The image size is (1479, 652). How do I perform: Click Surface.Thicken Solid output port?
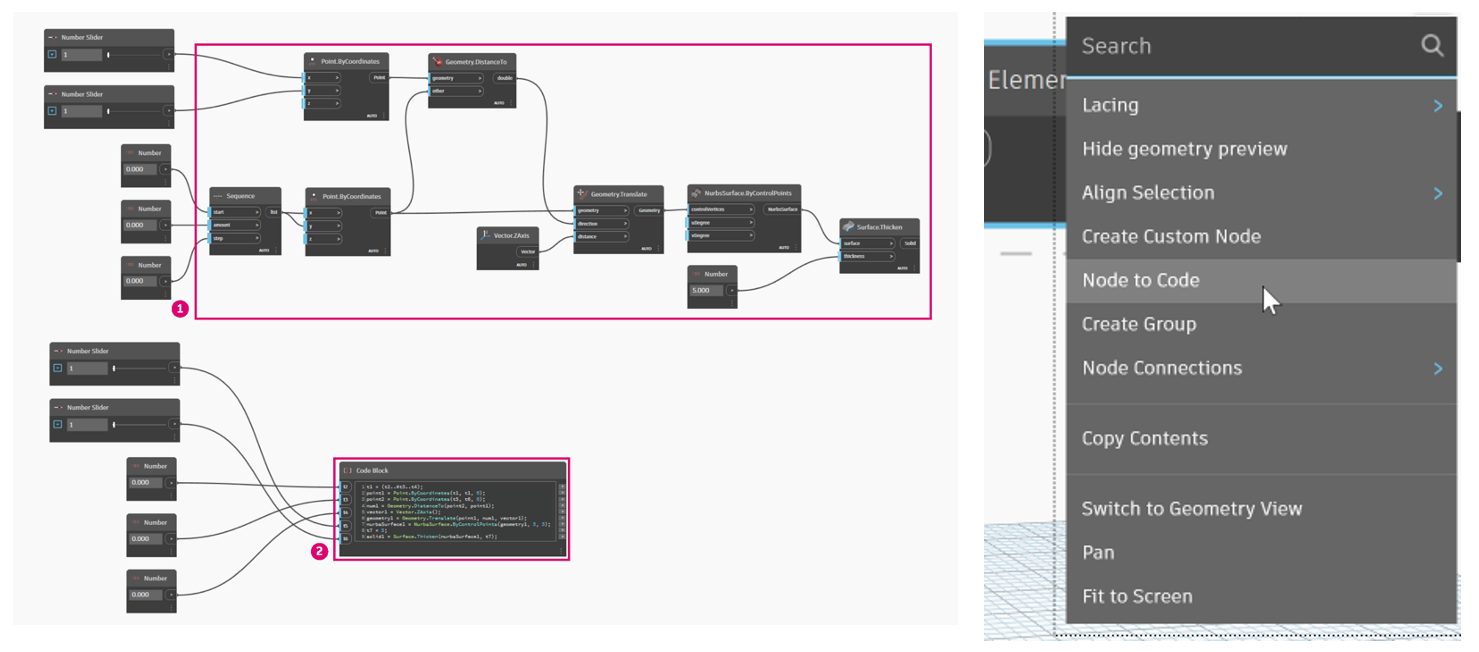coord(909,243)
